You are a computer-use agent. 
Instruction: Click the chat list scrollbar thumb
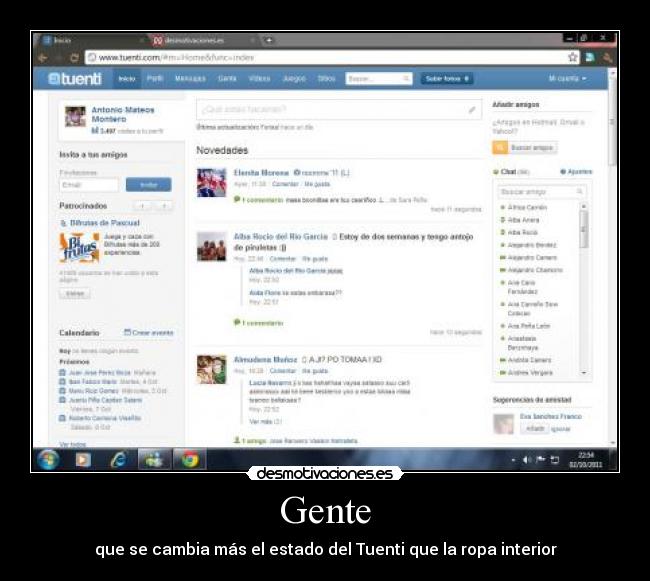click(x=584, y=229)
